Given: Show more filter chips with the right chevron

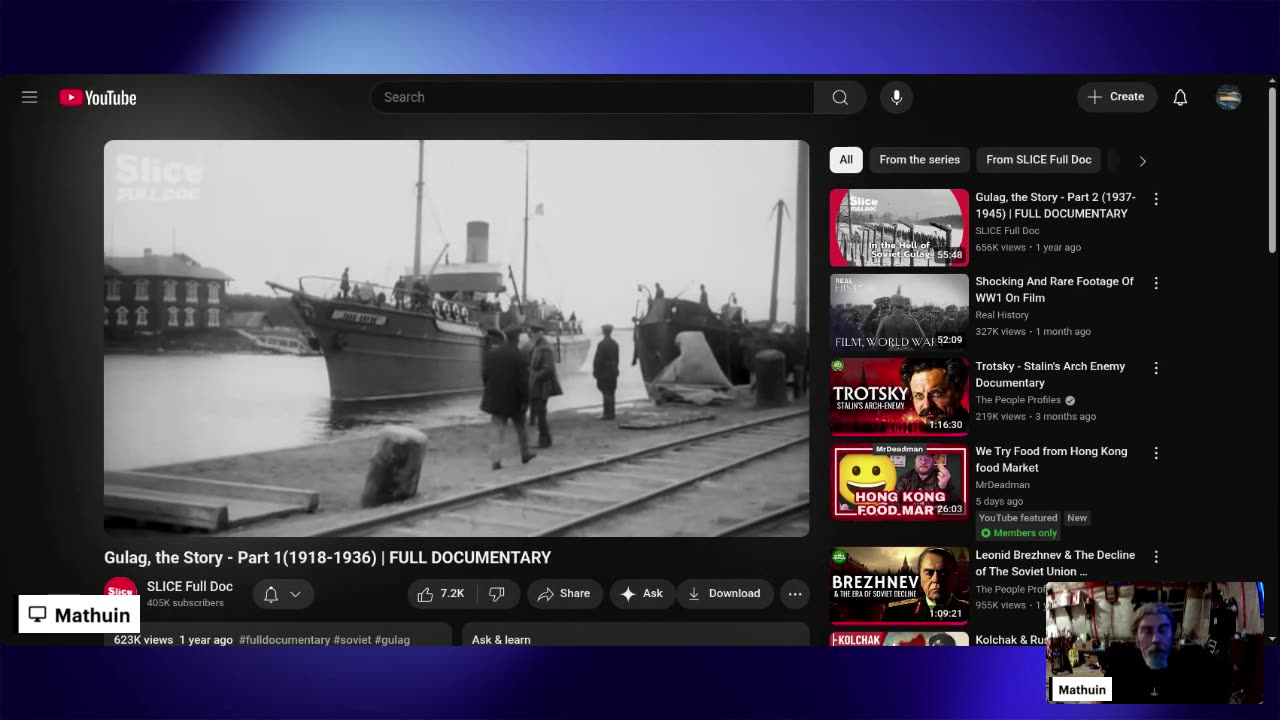Looking at the screenshot, I should (x=1142, y=160).
